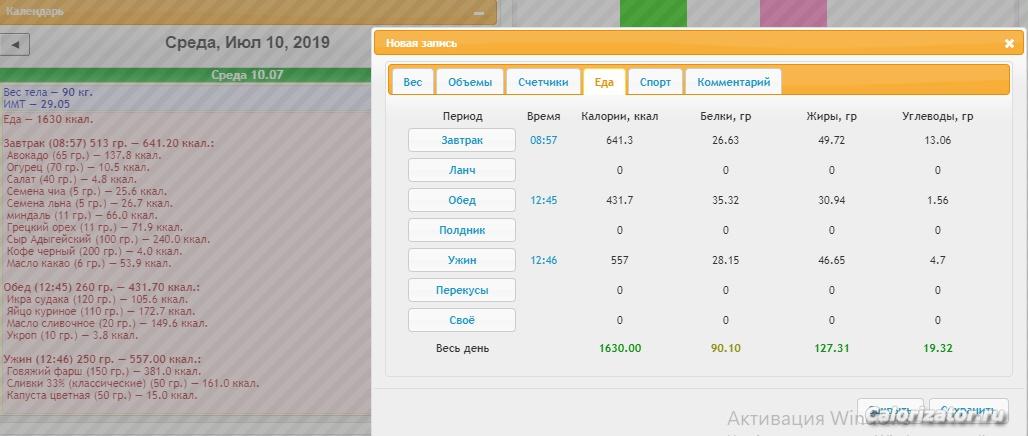Screen dimensions: 1028x436
Task: Click daily fat total 127.31
Action: 831,348
